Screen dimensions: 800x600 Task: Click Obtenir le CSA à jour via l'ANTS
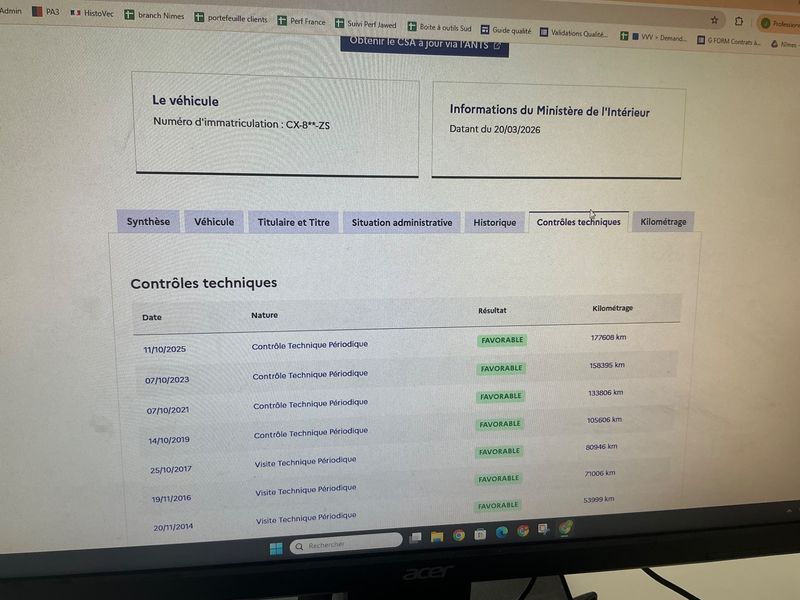point(424,44)
